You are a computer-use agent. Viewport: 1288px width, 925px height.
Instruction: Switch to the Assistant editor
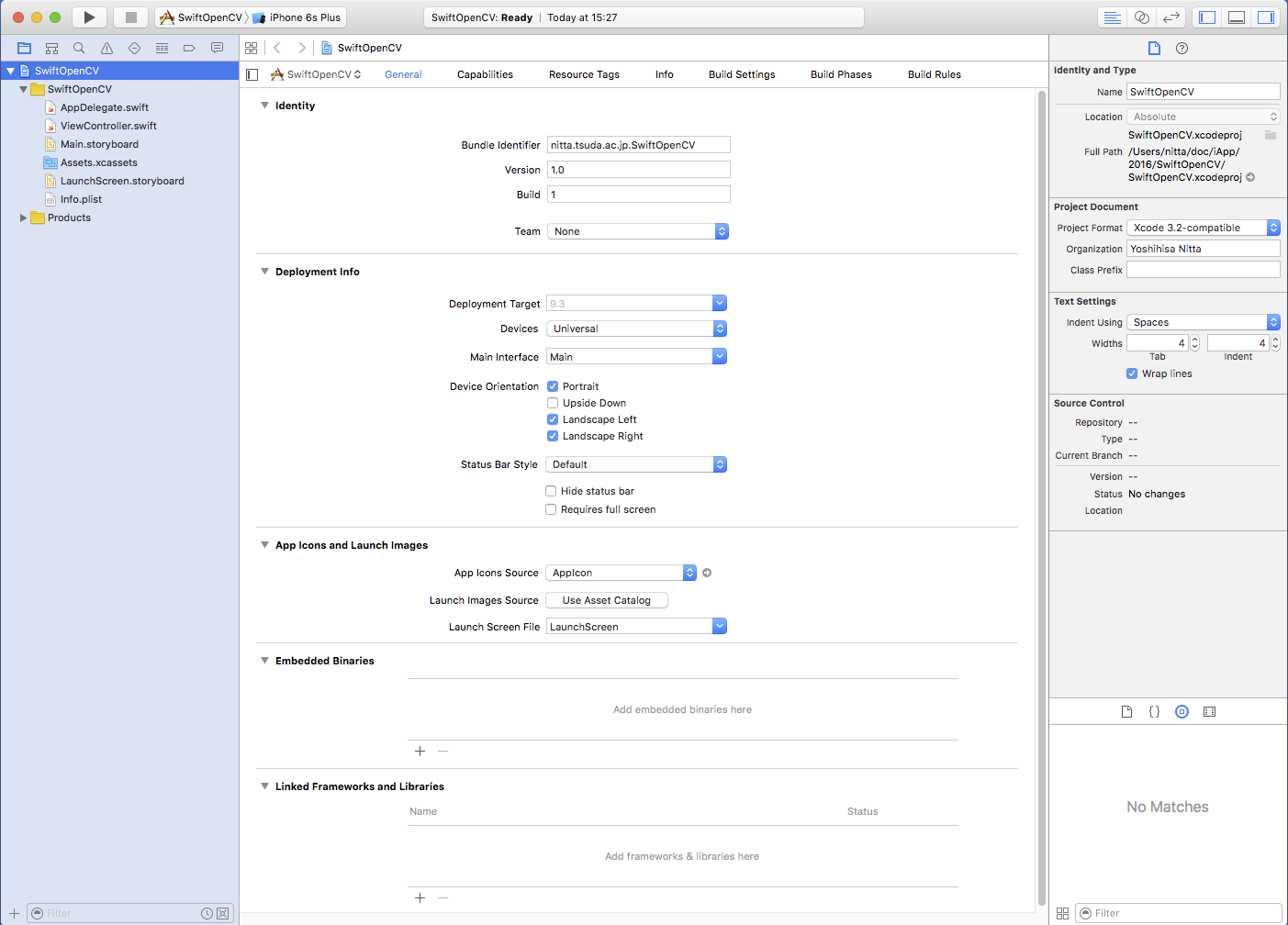tap(1141, 17)
